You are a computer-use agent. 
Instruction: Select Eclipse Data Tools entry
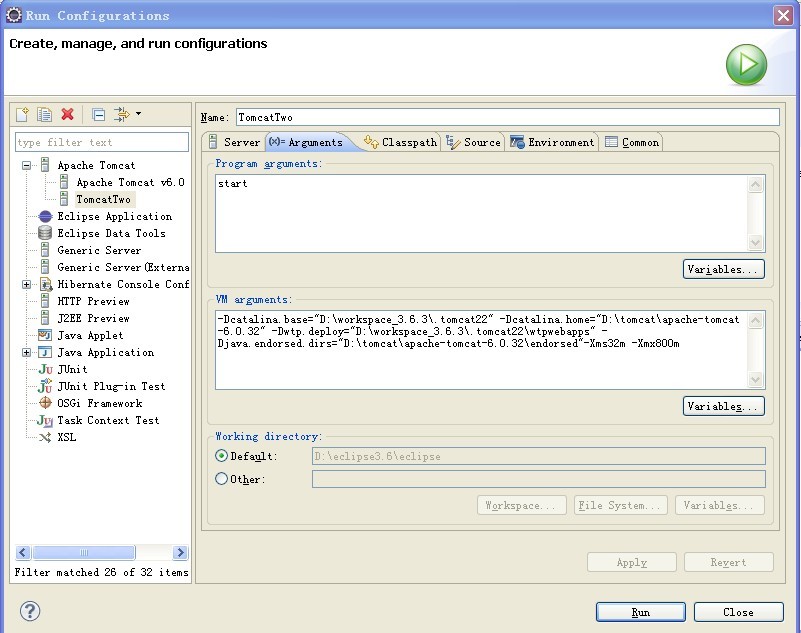[x=111, y=233]
